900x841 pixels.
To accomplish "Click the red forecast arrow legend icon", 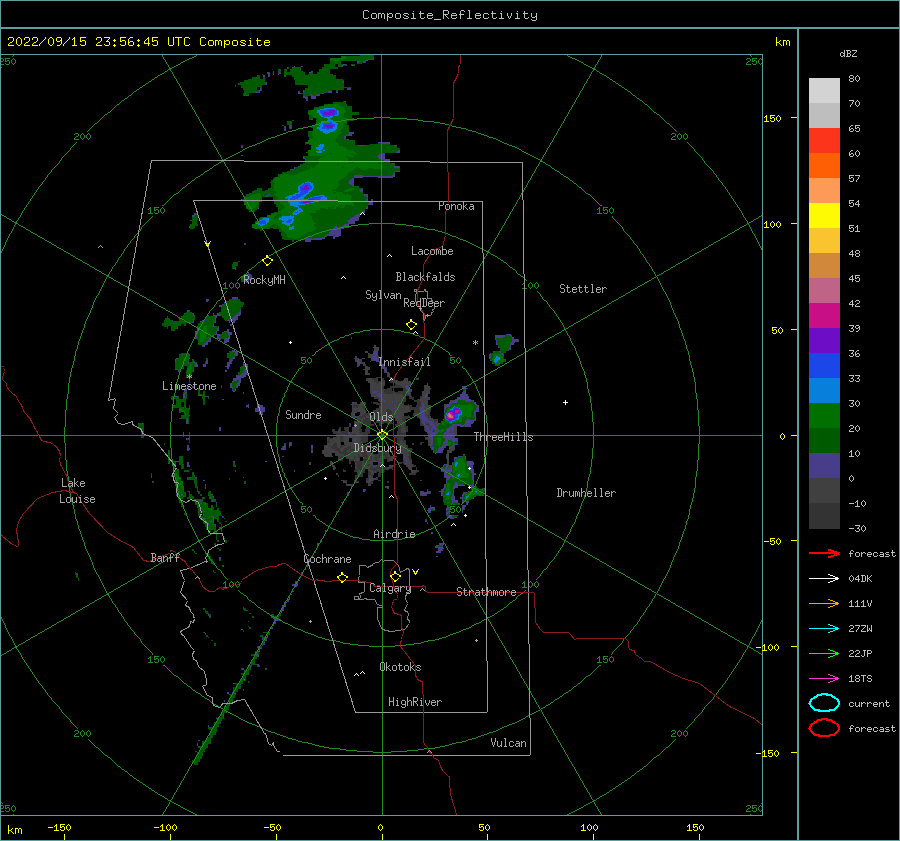I will click(x=824, y=553).
